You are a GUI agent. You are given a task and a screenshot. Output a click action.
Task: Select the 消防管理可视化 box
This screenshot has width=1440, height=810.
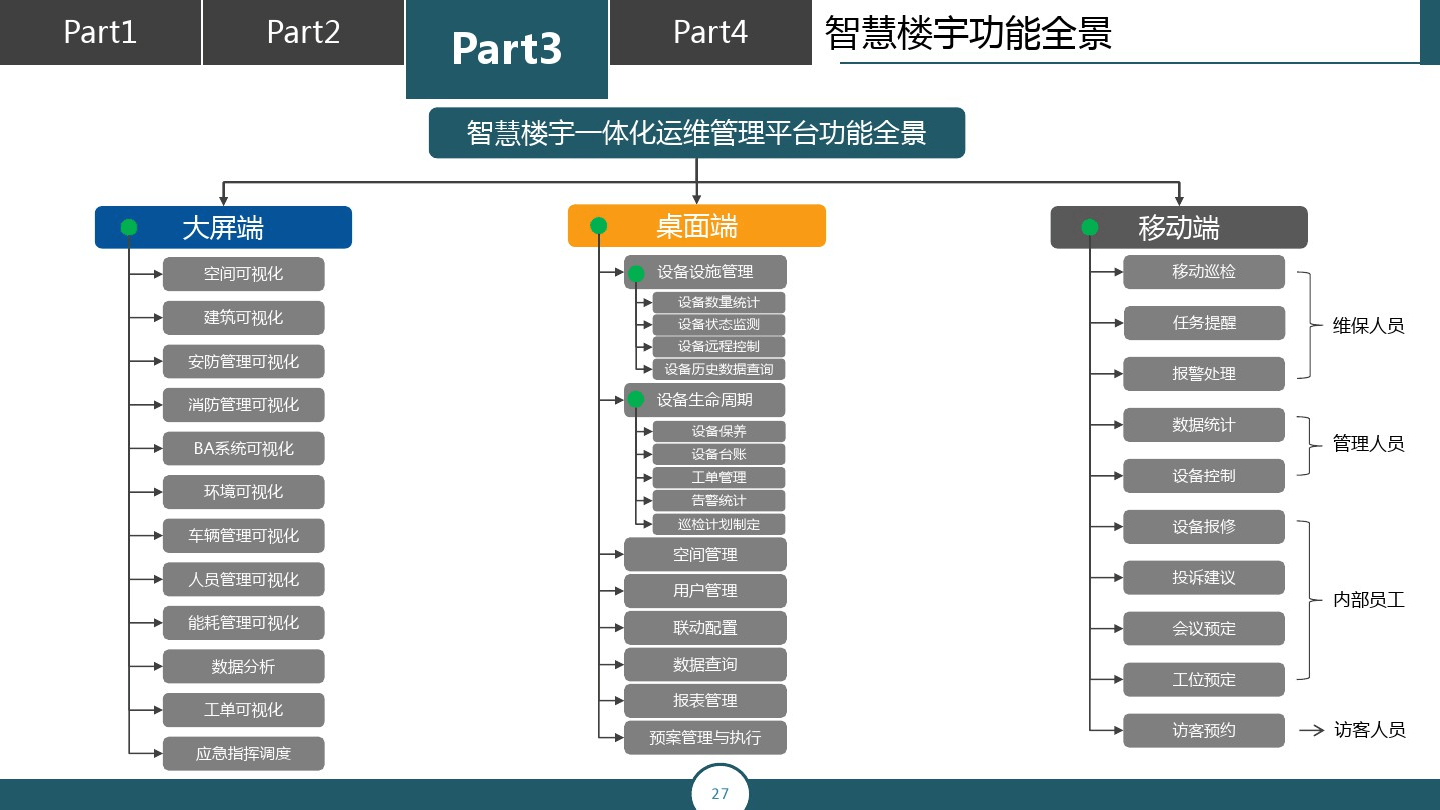pyautogui.click(x=244, y=405)
